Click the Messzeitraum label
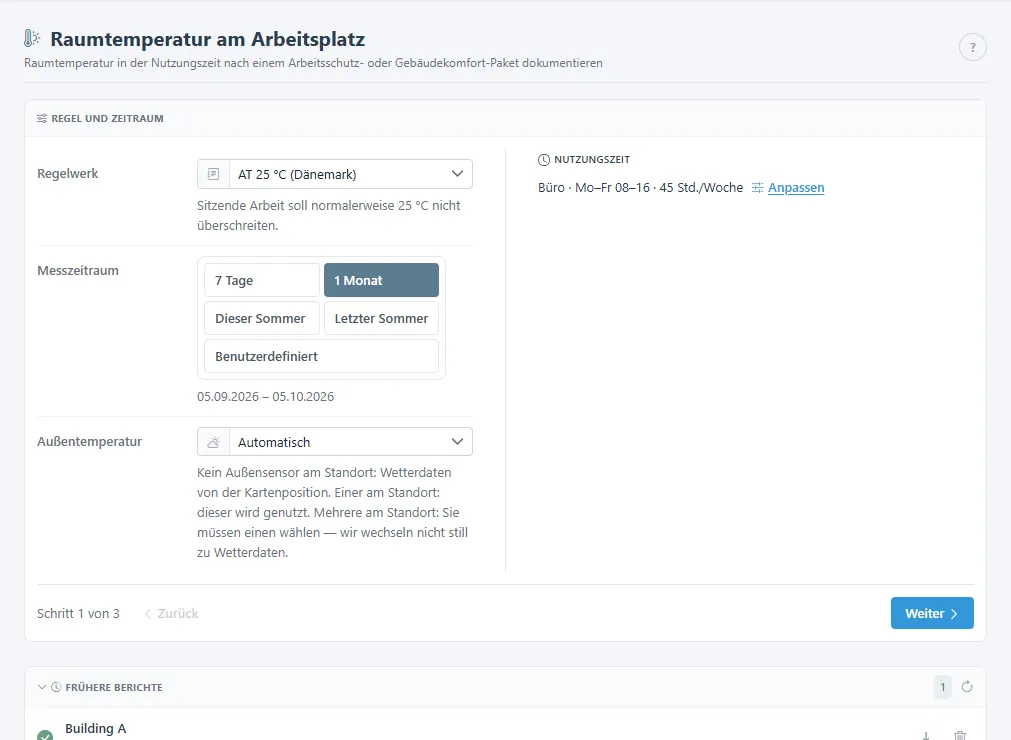The image size is (1011, 740). pyautogui.click(x=78, y=271)
